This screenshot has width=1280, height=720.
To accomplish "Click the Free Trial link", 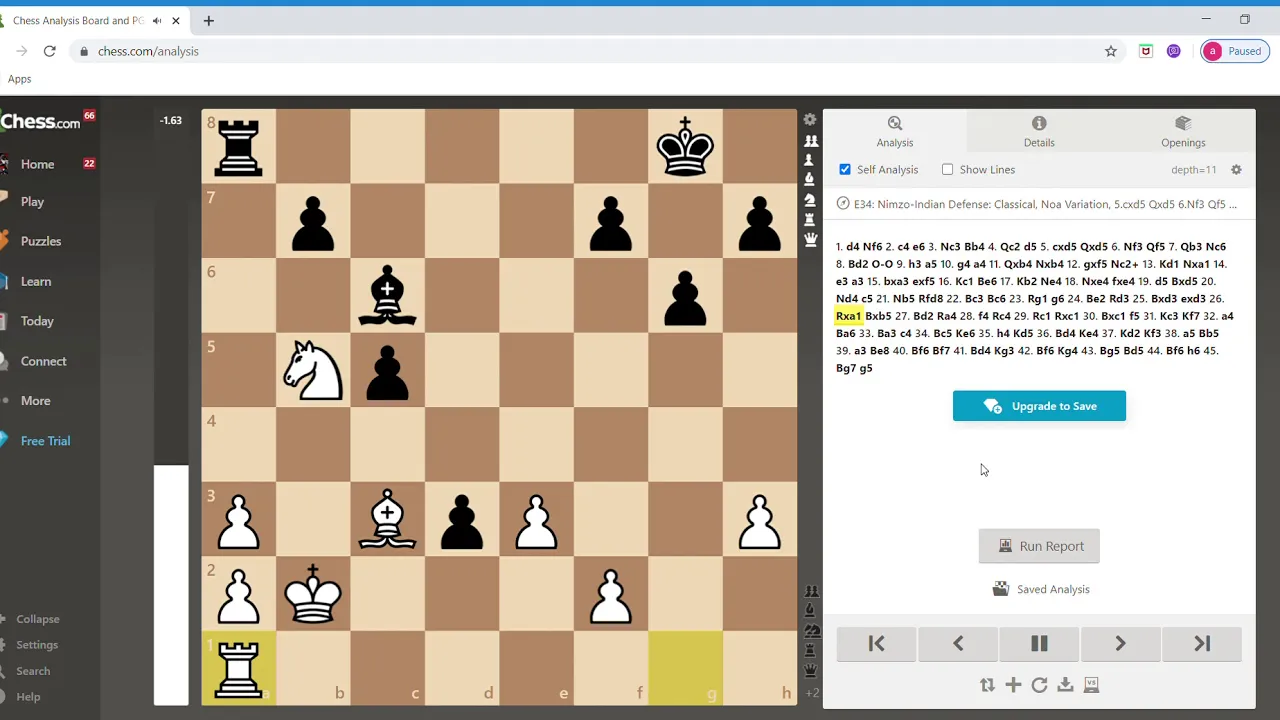I will [45, 440].
